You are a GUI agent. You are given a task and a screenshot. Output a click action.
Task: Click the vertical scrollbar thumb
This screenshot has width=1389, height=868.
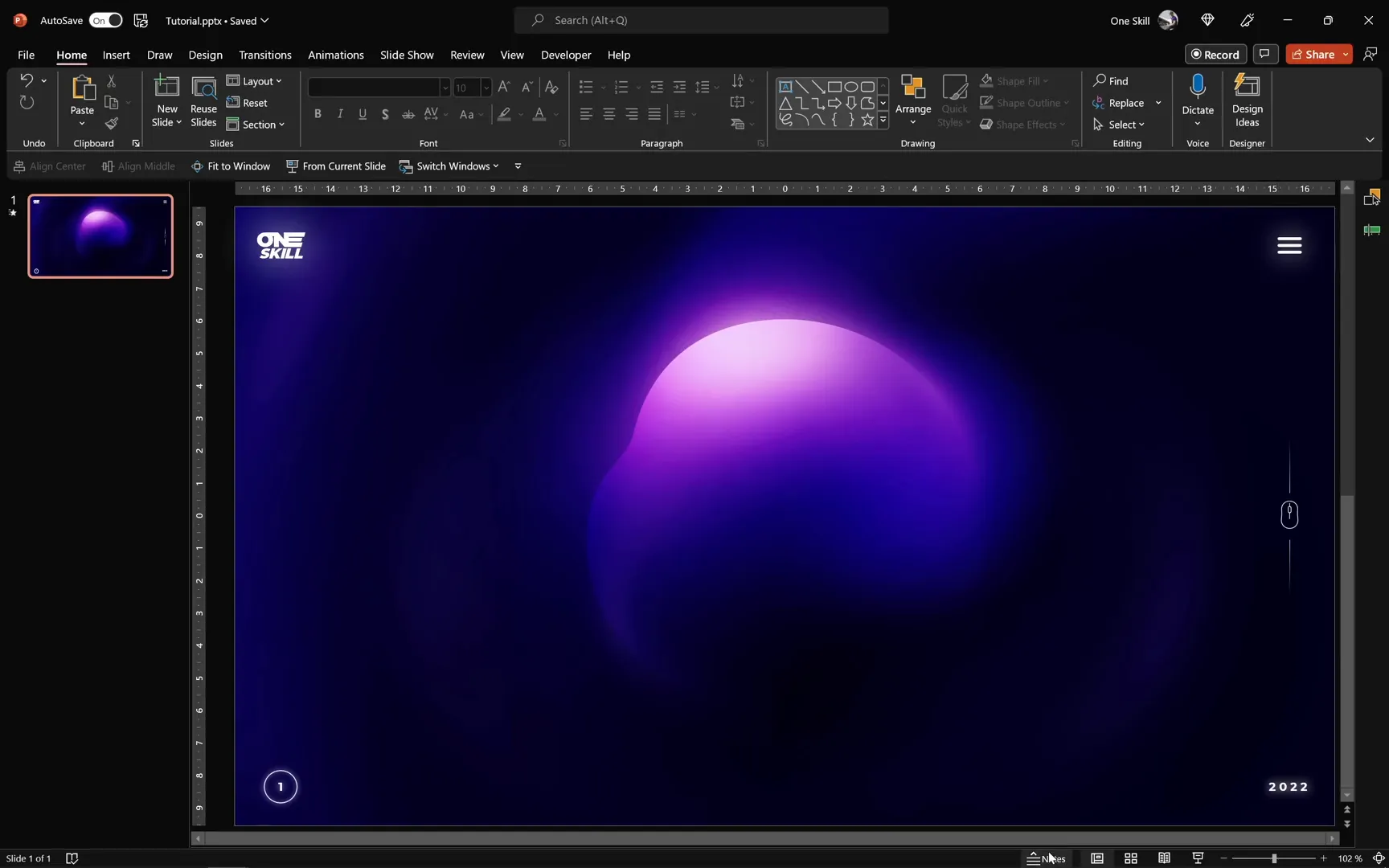click(1347, 641)
